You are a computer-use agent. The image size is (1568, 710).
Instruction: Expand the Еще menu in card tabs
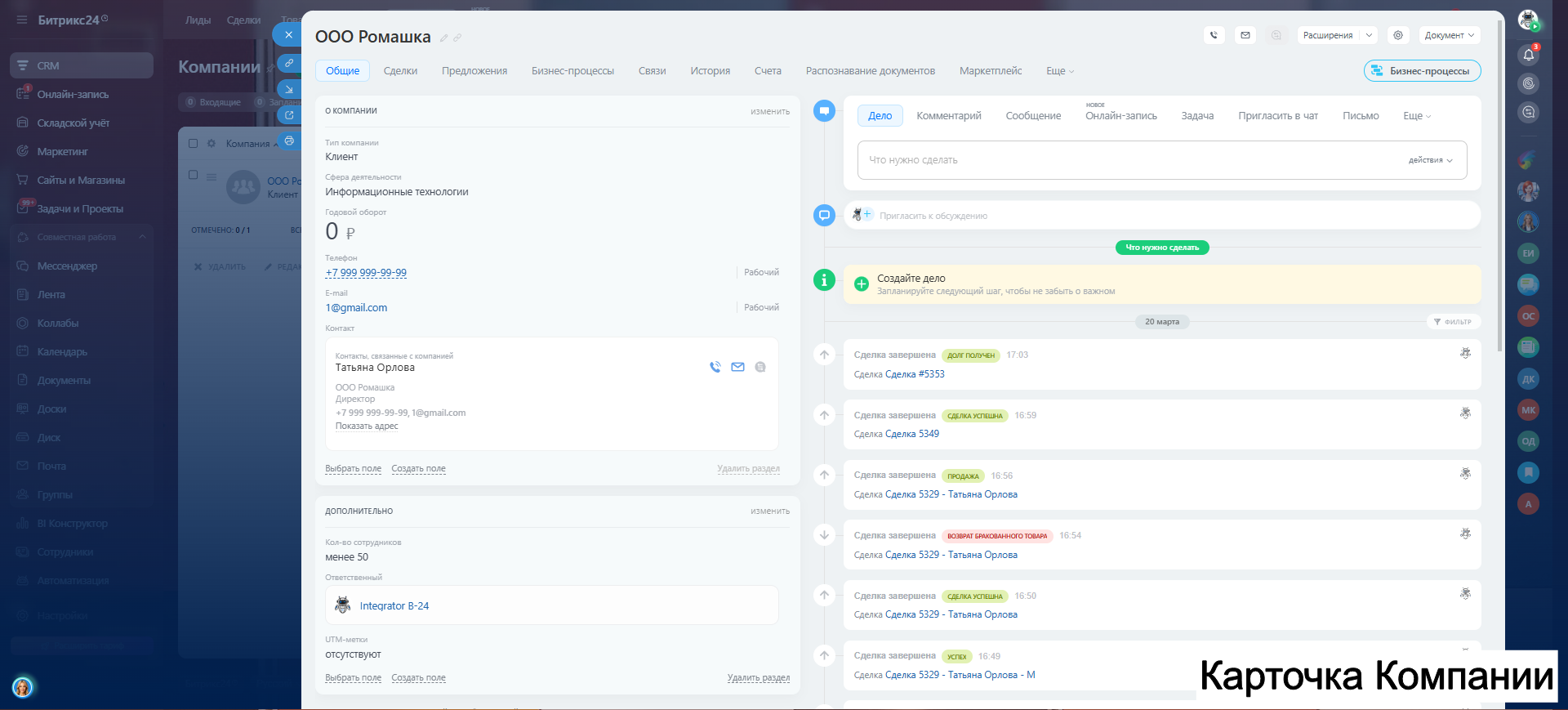[1059, 71]
